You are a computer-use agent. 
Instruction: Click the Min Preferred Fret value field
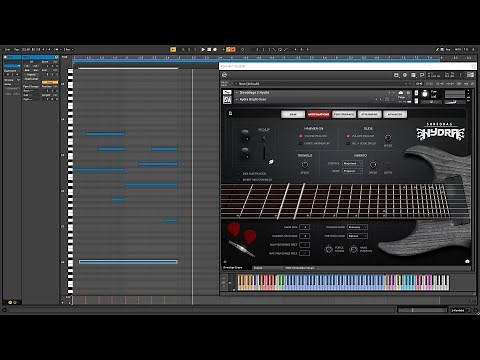pos(304,253)
